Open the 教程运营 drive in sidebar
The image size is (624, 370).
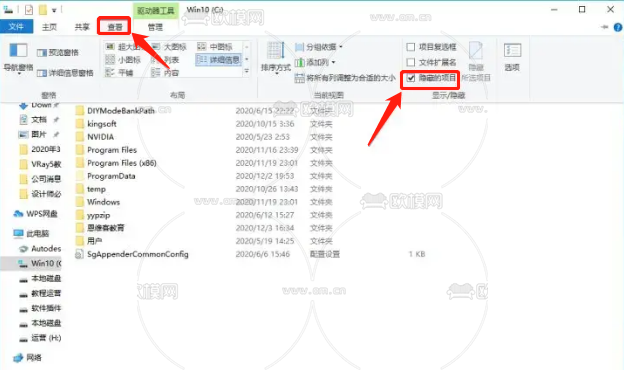[x=46, y=293]
